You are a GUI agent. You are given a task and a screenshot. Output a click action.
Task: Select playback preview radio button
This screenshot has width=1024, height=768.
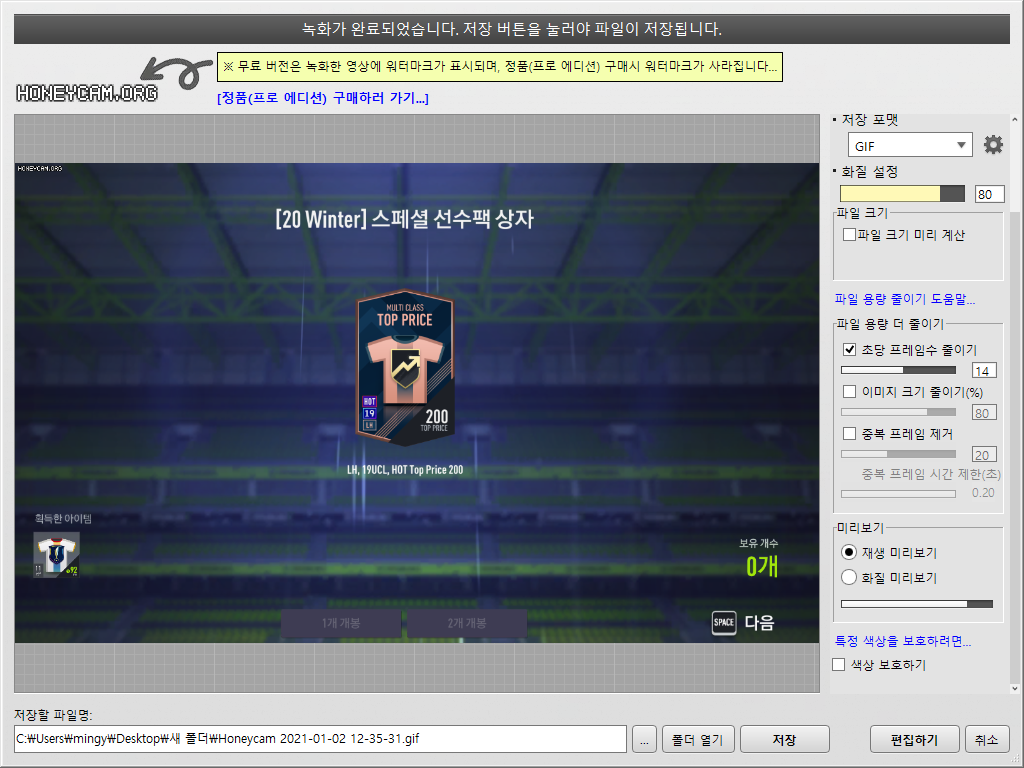[x=849, y=552]
